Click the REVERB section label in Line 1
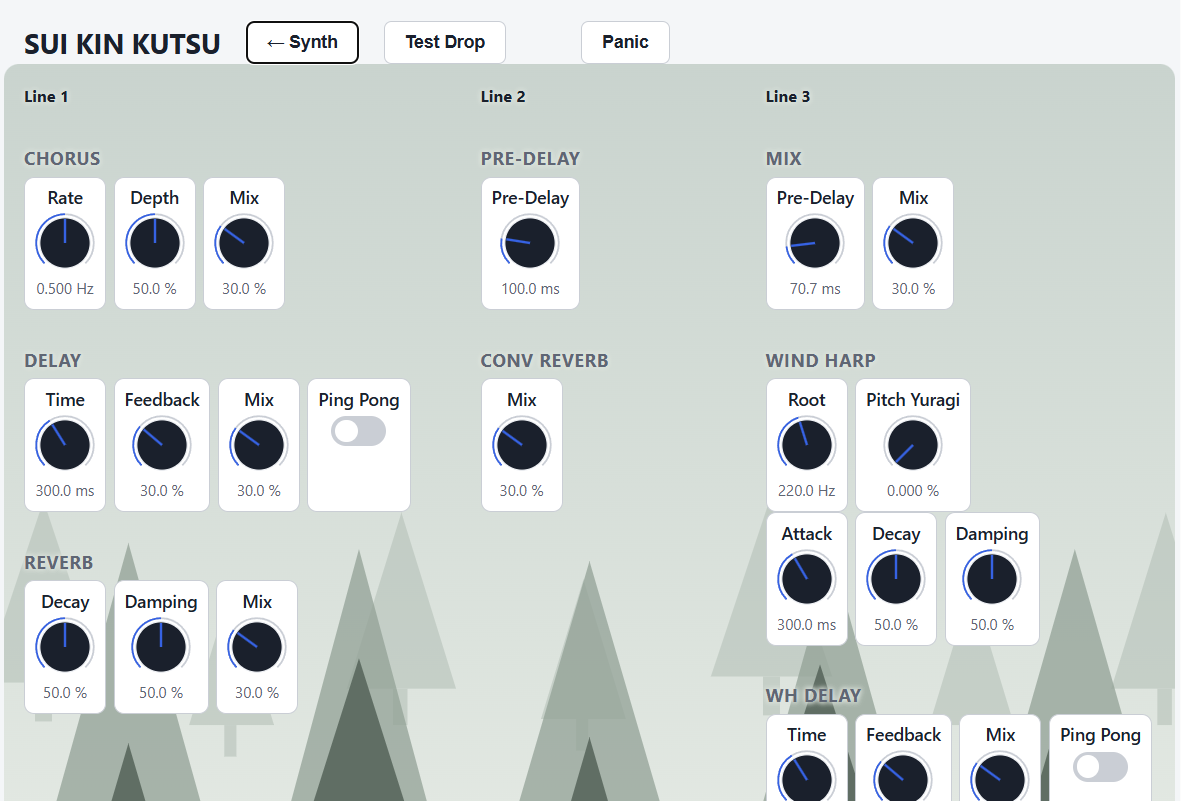 (x=59, y=563)
